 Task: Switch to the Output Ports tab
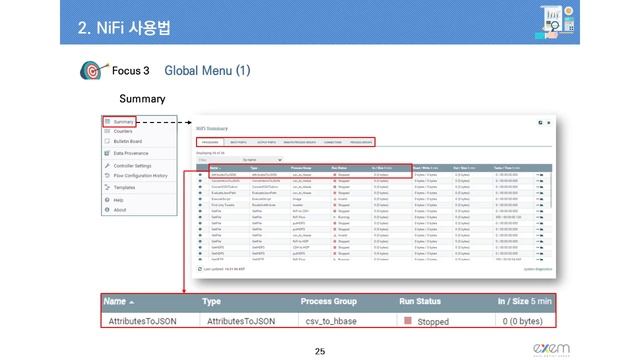tap(267, 142)
